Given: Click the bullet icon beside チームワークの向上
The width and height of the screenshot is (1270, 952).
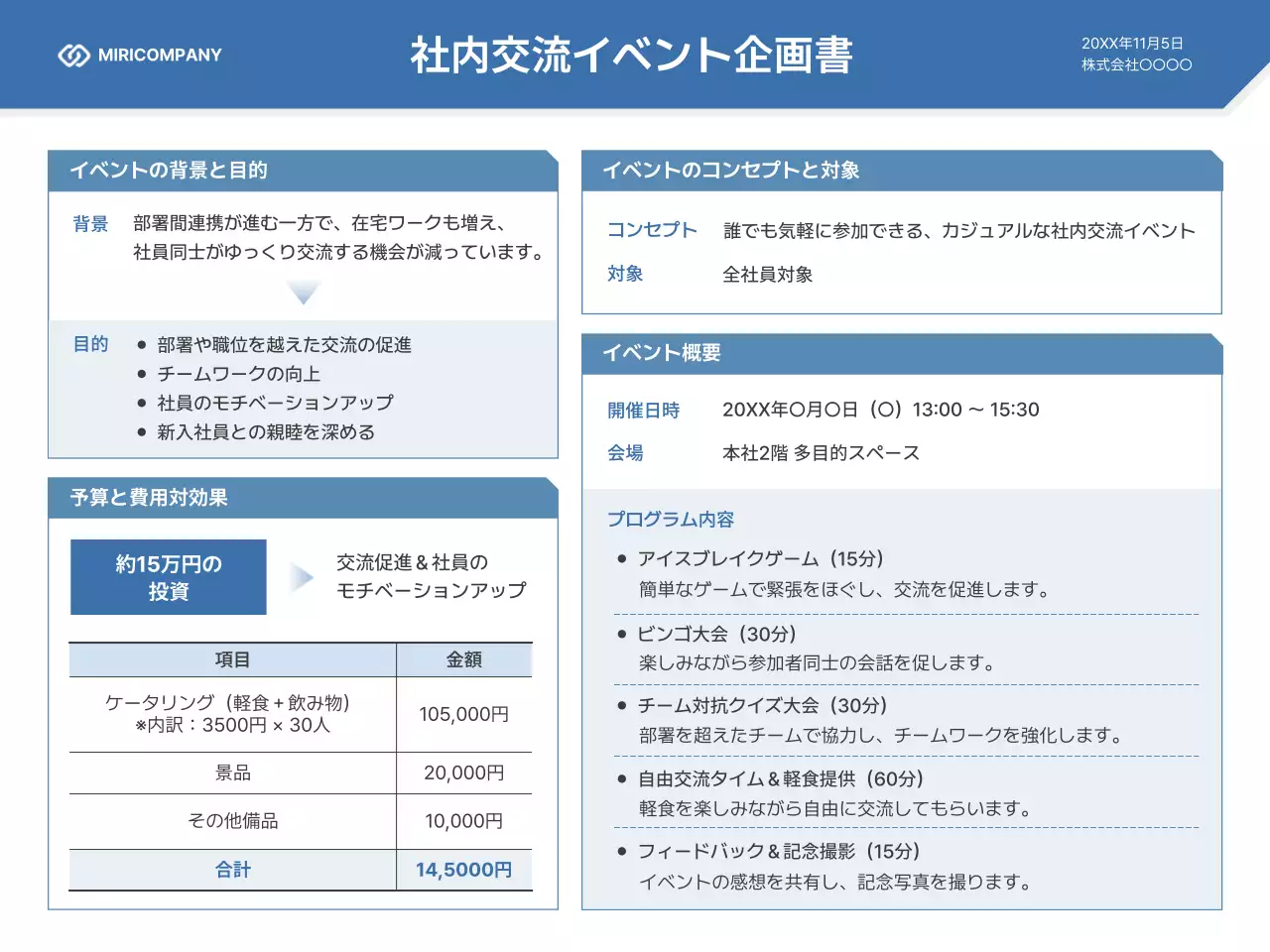Looking at the screenshot, I should coord(140,374).
